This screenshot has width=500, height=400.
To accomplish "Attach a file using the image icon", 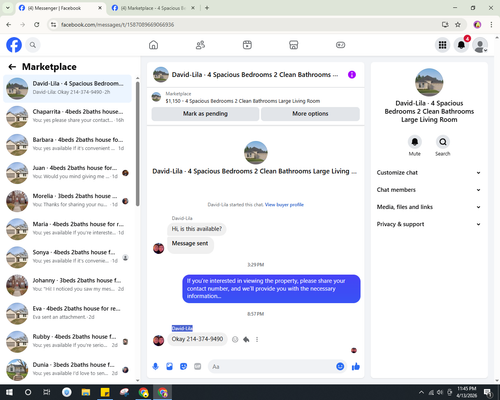I will [169, 367].
